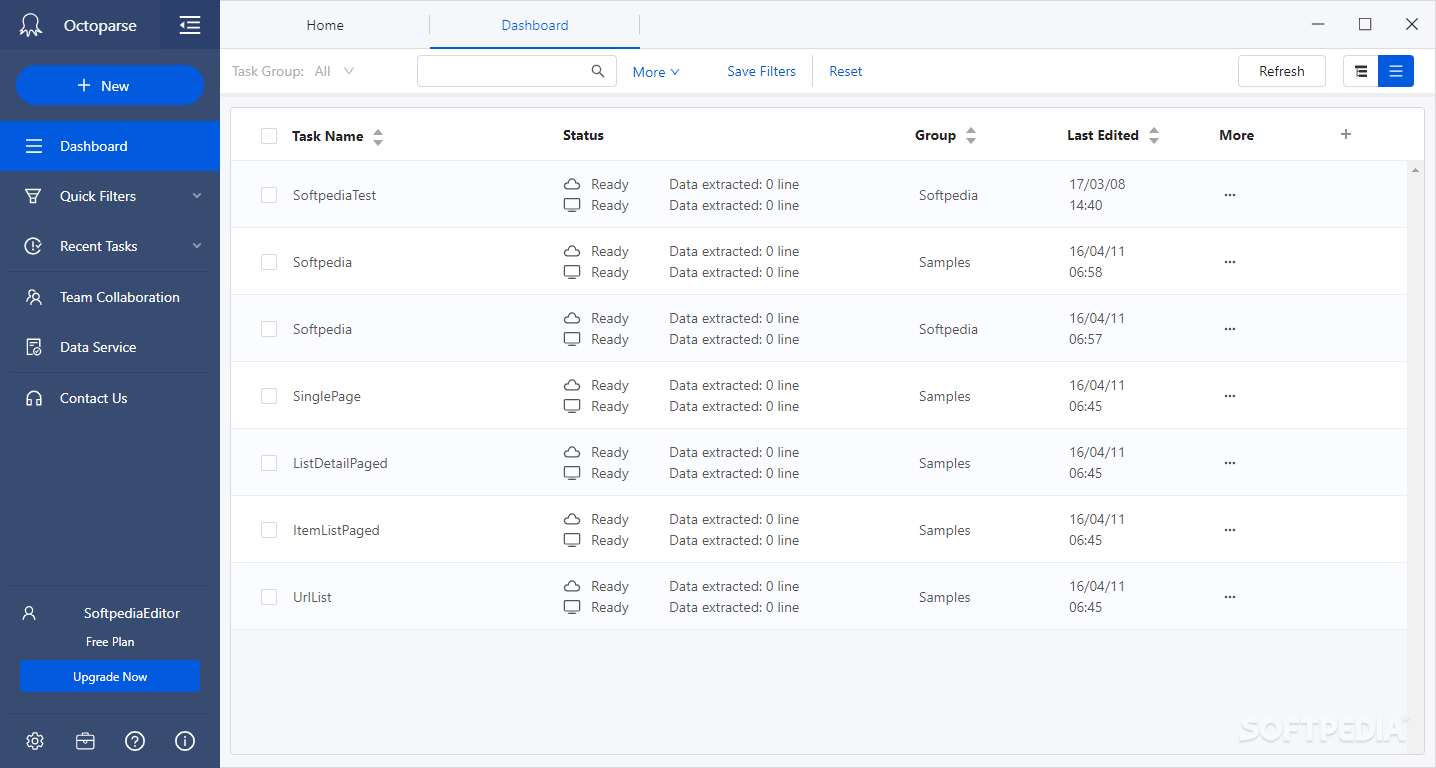Open the sidebar collapse icon at the top

[x=189, y=23]
